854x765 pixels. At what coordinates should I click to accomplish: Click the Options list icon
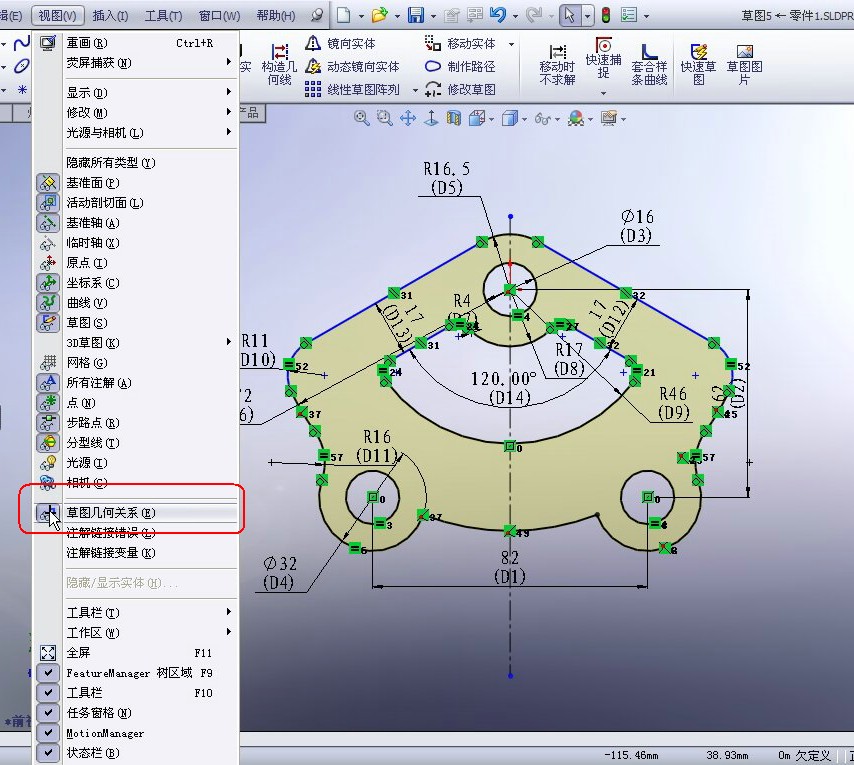pos(629,15)
